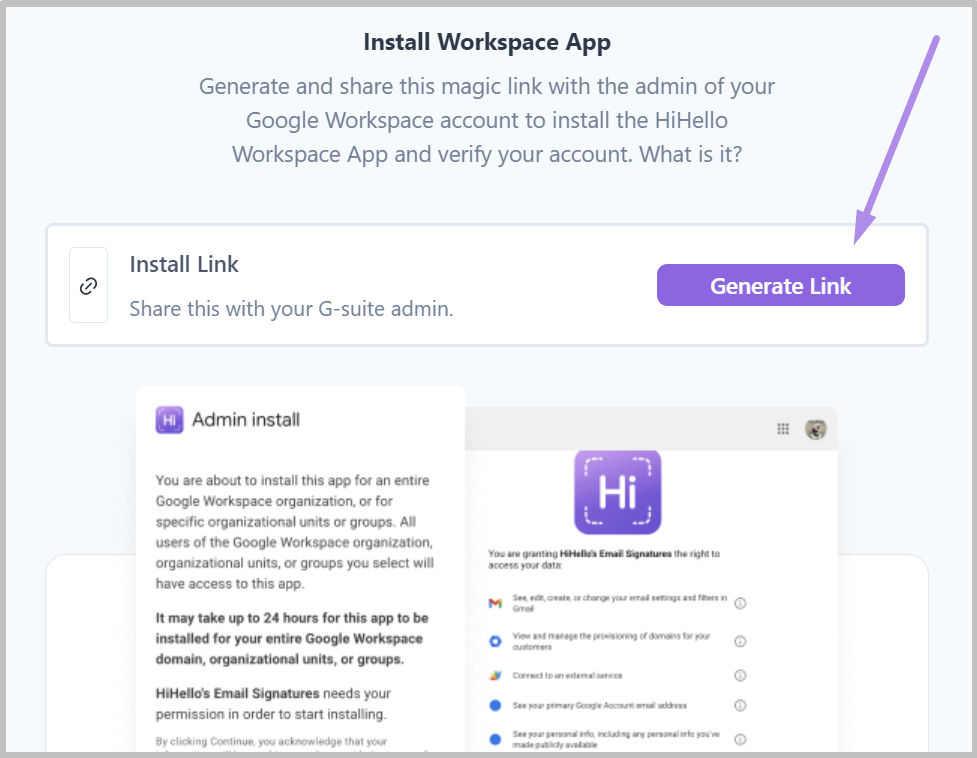977x758 pixels.
Task: Click "Generate and share this magic link" description
Action: (487, 120)
